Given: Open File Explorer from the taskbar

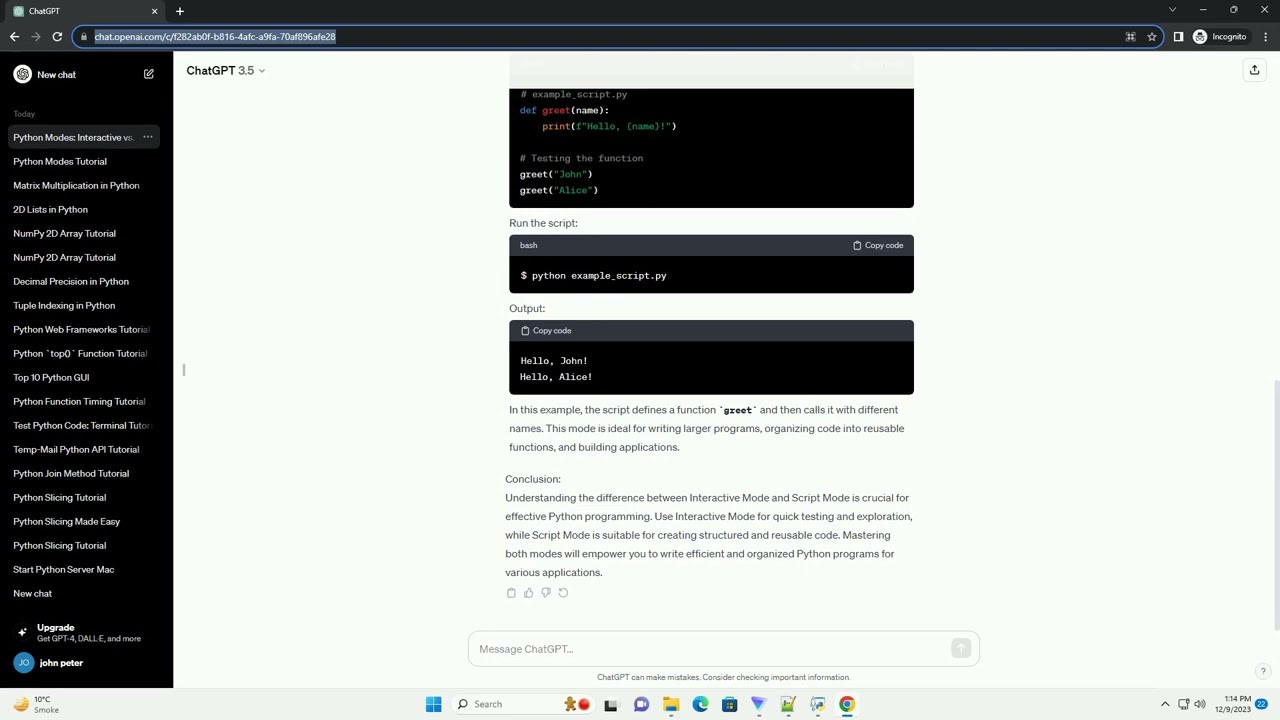Looking at the screenshot, I should point(671,704).
